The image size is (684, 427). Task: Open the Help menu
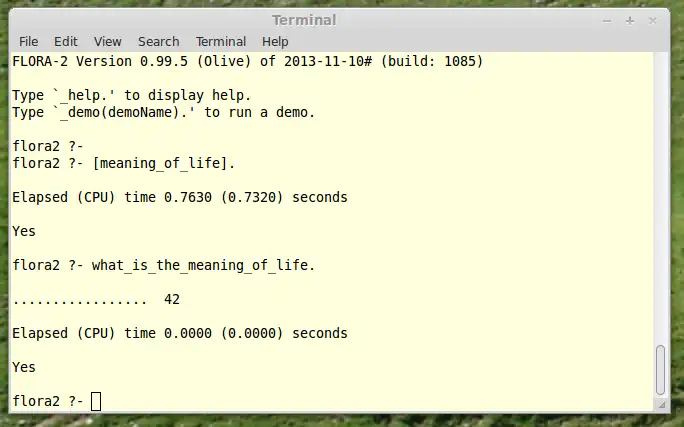pos(275,41)
